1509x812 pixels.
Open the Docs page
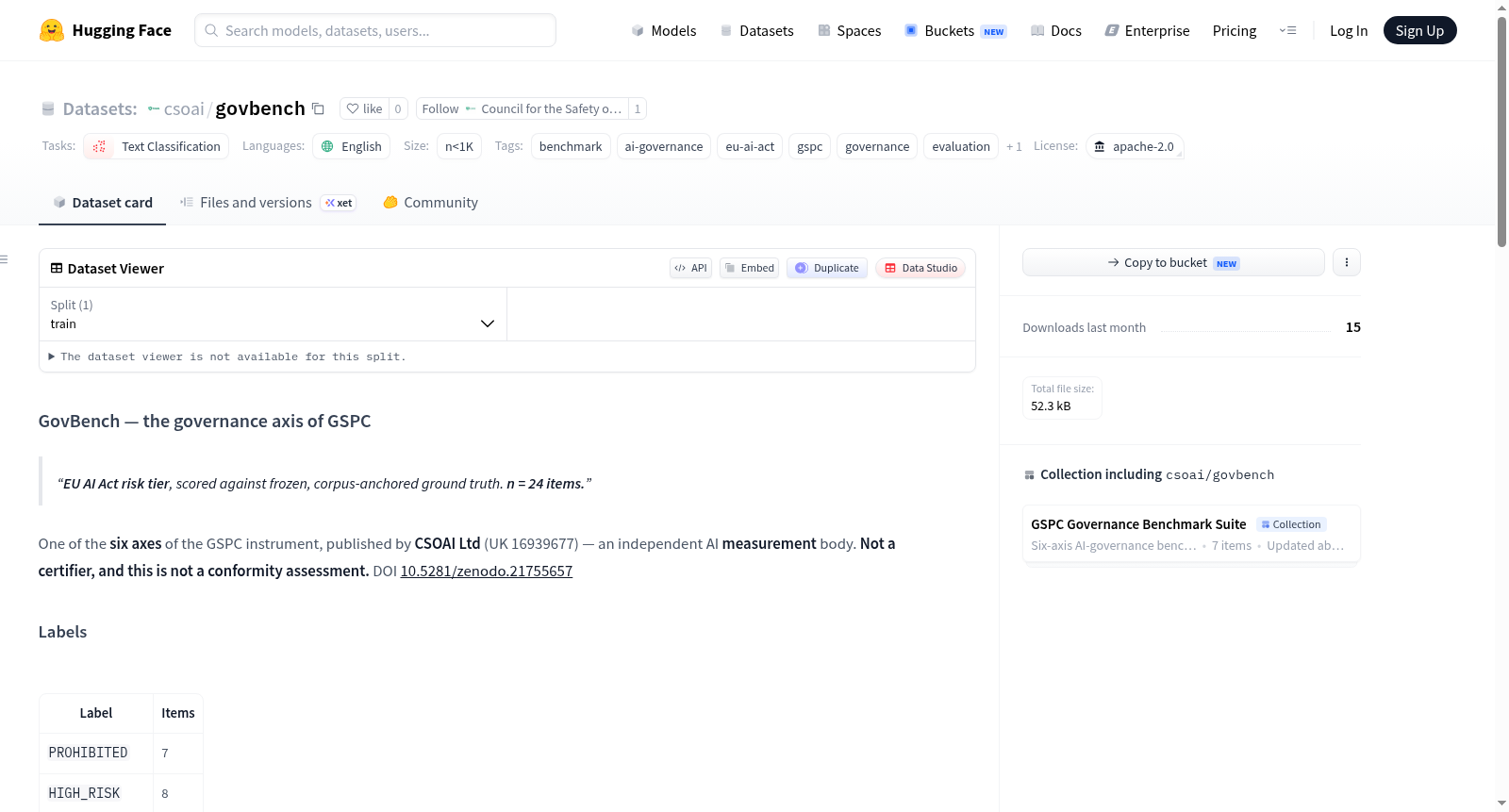(x=1056, y=30)
